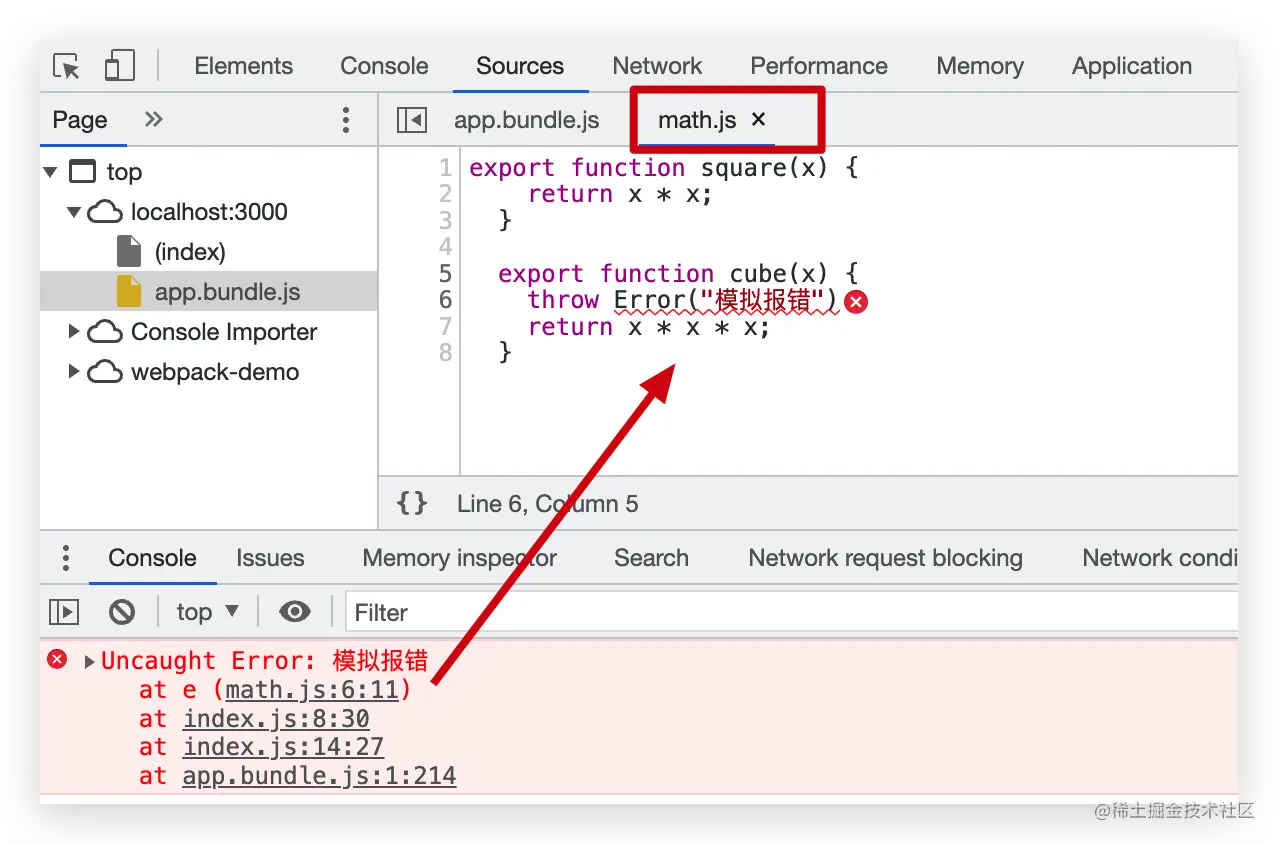The image size is (1278, 844).
Task: Clear the console with the ban icon
Action: 122,611
